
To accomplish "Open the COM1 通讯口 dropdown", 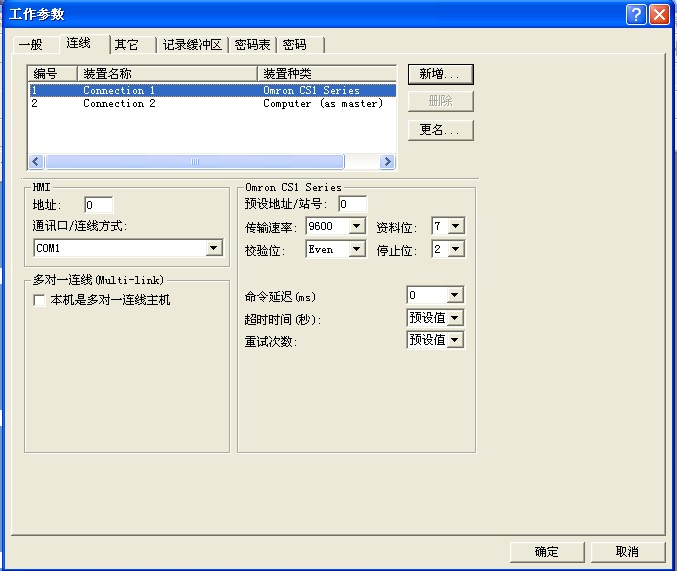I will (213, 248).
